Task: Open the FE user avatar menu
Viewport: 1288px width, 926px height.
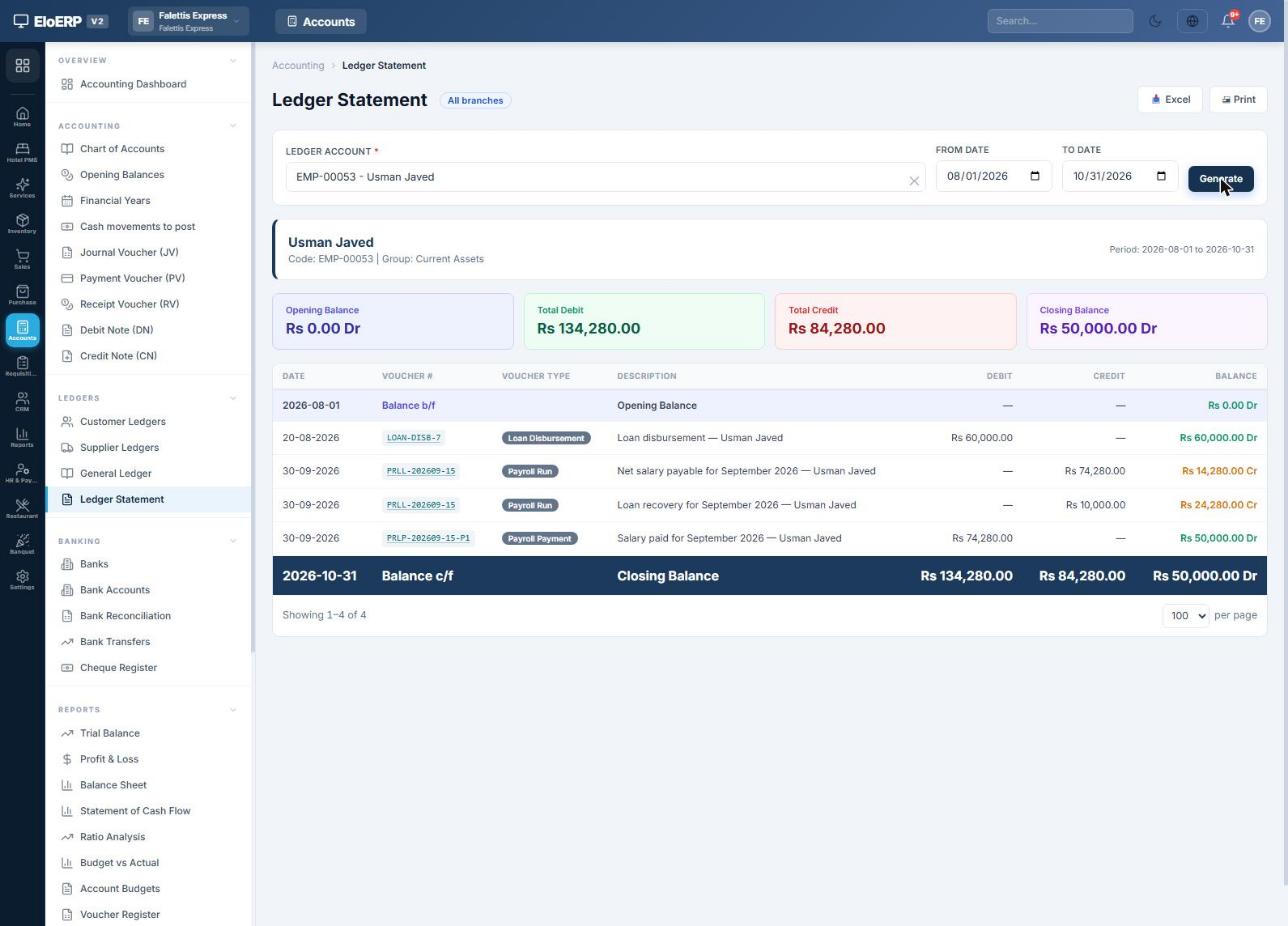Action: coord(1259,21)
